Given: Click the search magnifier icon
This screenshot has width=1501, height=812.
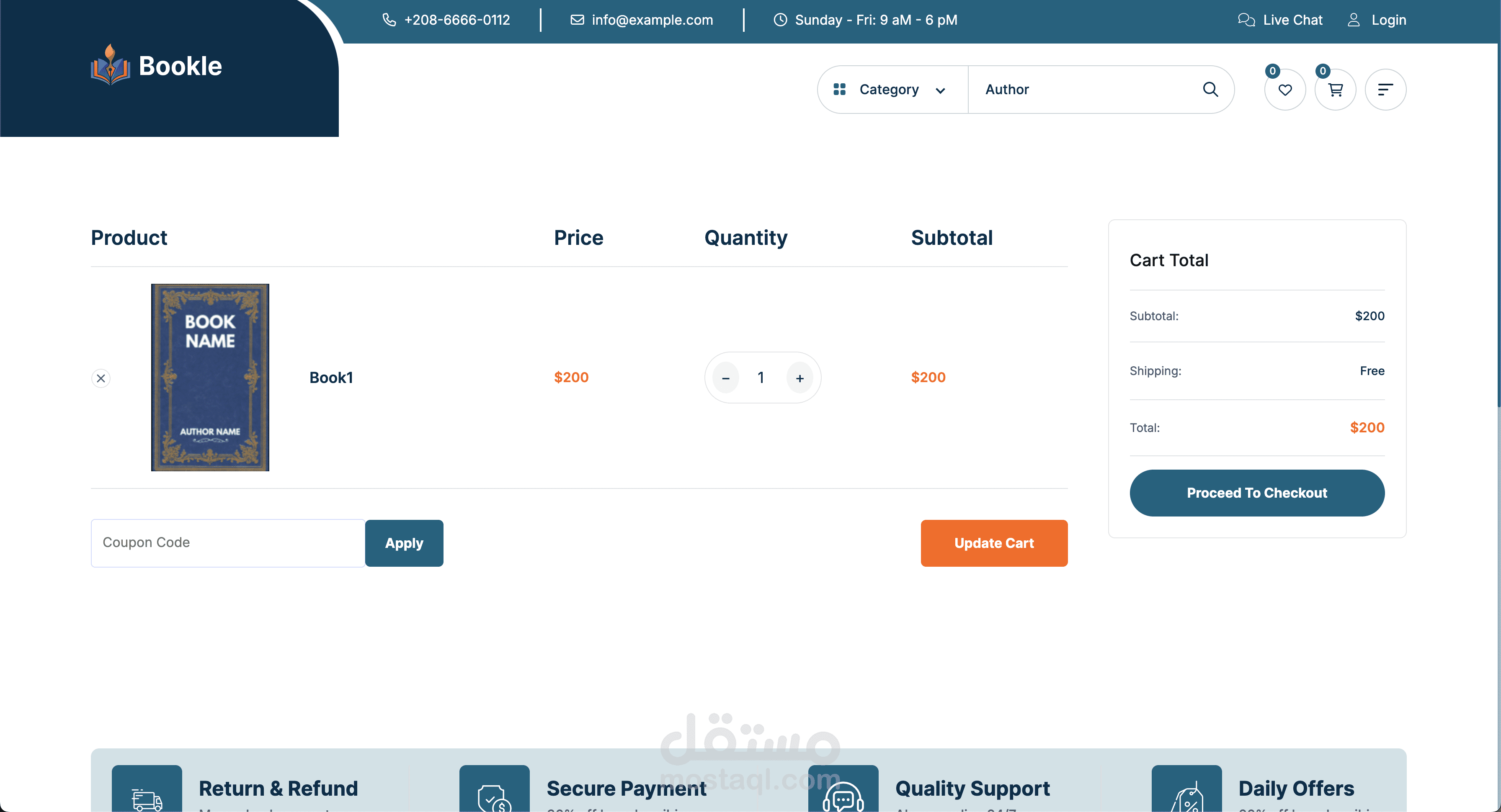Looking at the screenshot, I should click(x=1210, y=89).
